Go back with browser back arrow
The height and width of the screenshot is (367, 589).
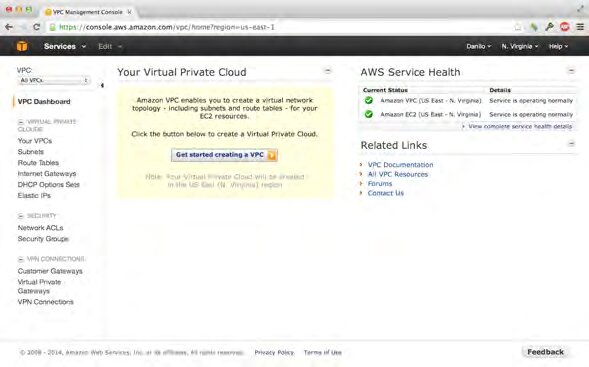(x=9, y=27)
